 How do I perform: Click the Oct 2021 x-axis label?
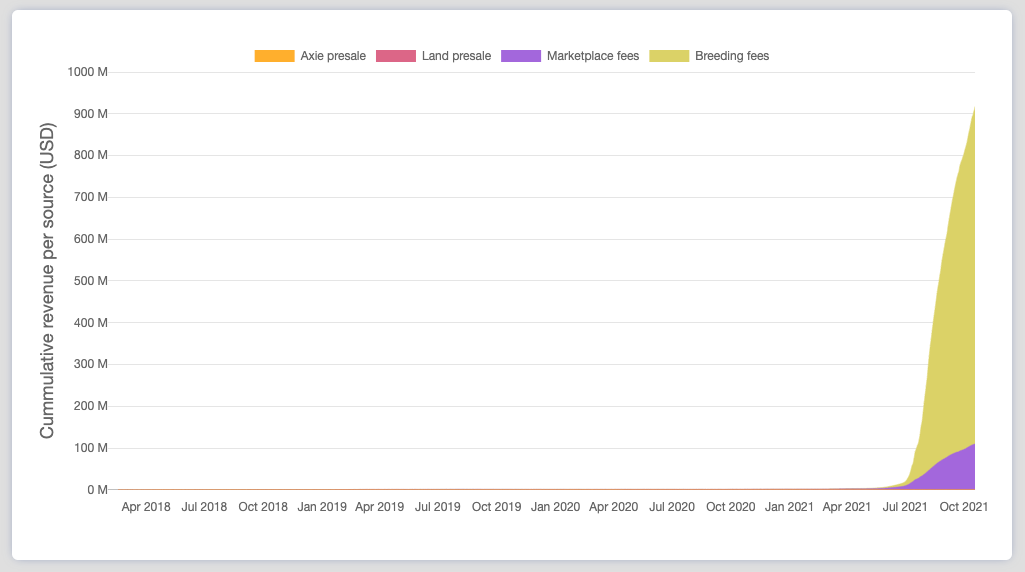click(964, 507)
